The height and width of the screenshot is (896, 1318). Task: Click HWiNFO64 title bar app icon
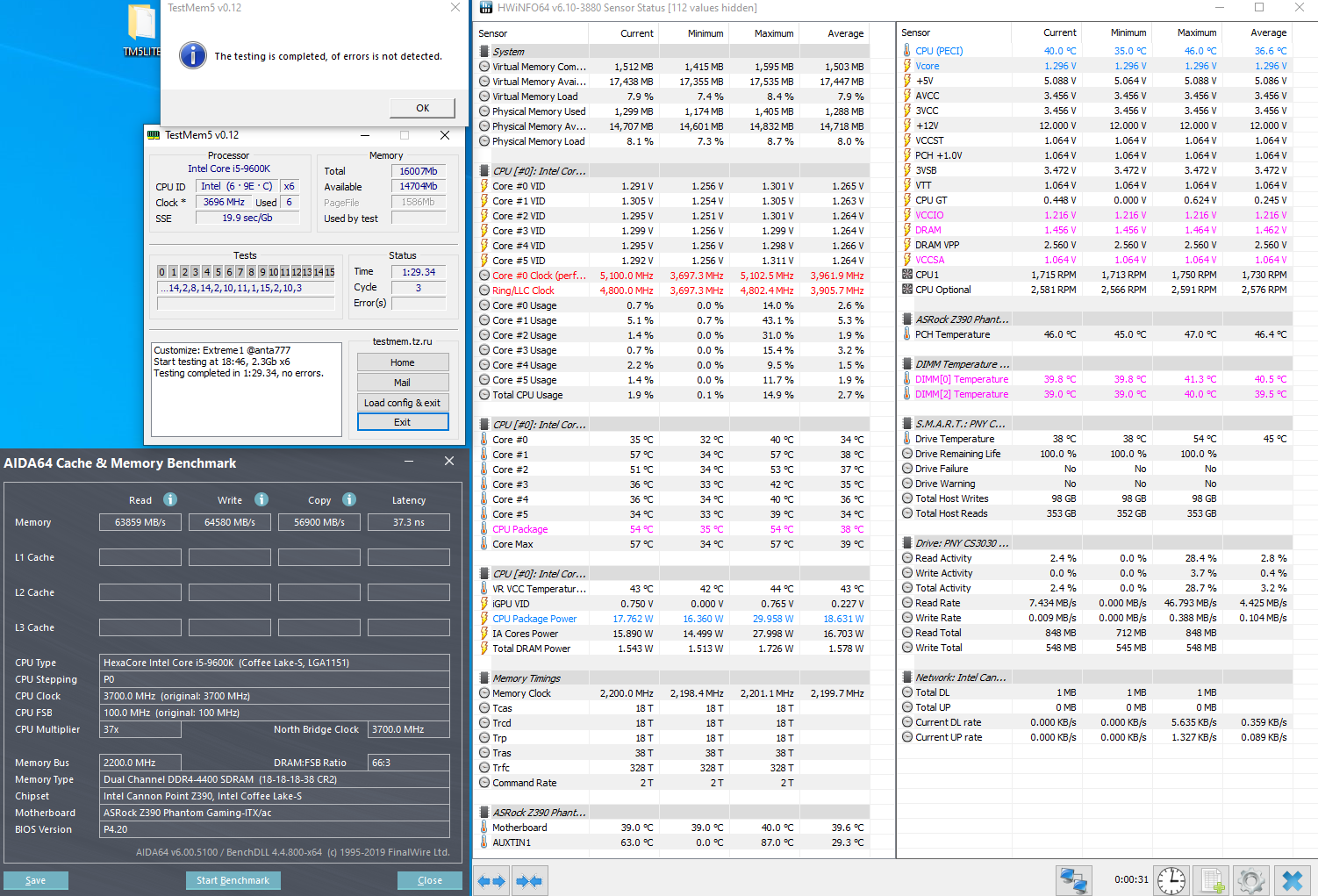[x=486, y=8]
